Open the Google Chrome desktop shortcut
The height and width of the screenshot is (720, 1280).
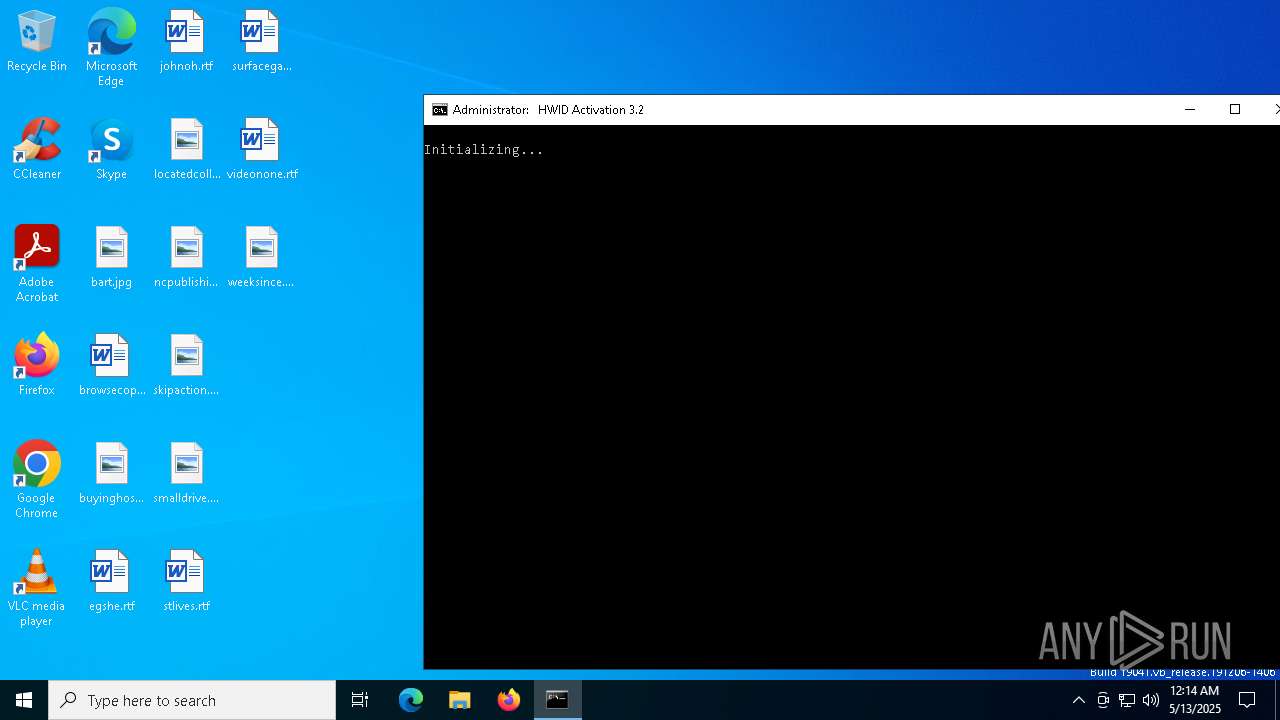pyautogui.click(x=36, y=480)
